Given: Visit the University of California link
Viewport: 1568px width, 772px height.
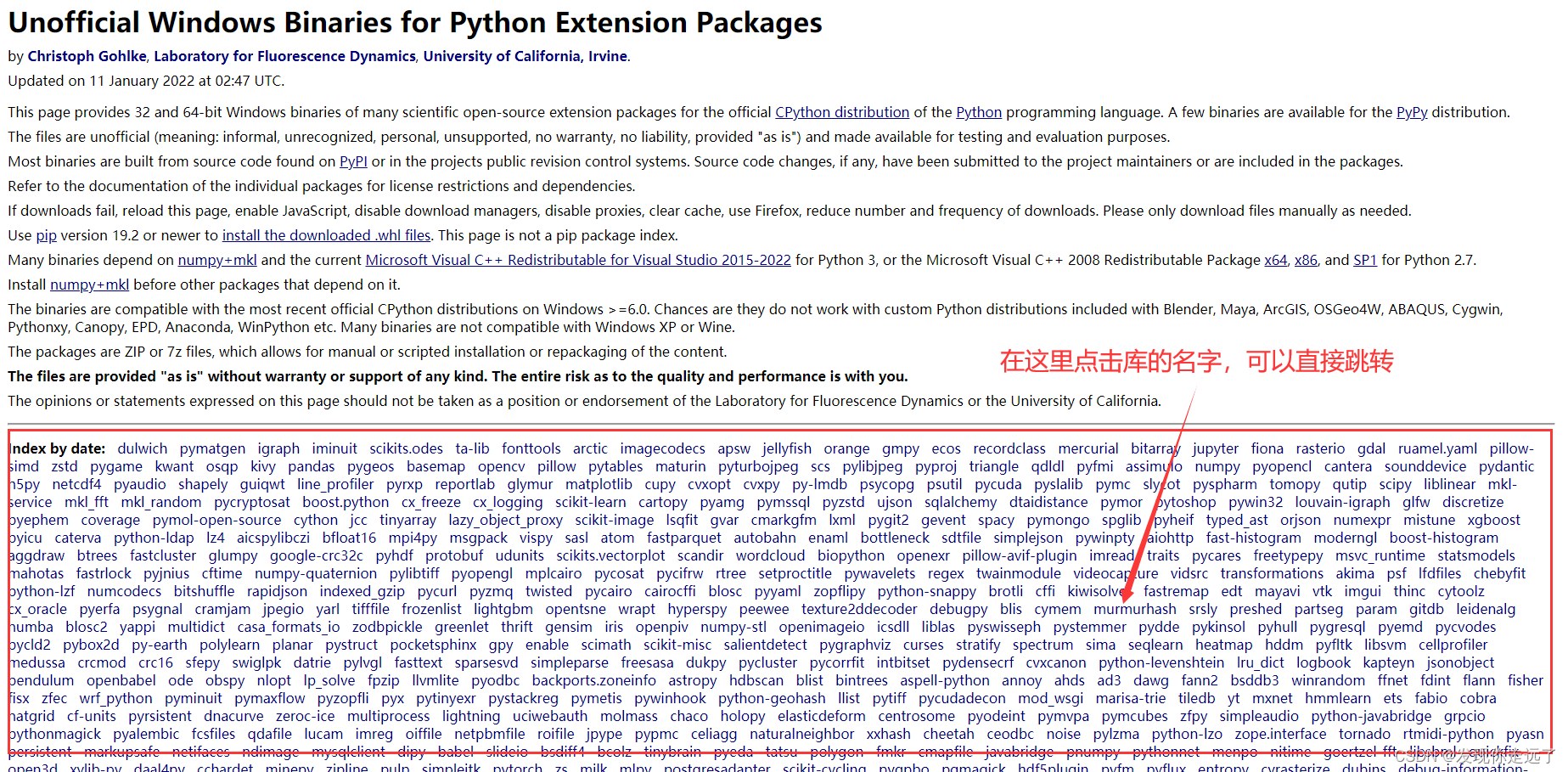Looking at the screenshot, I should (x=502, y=56).
